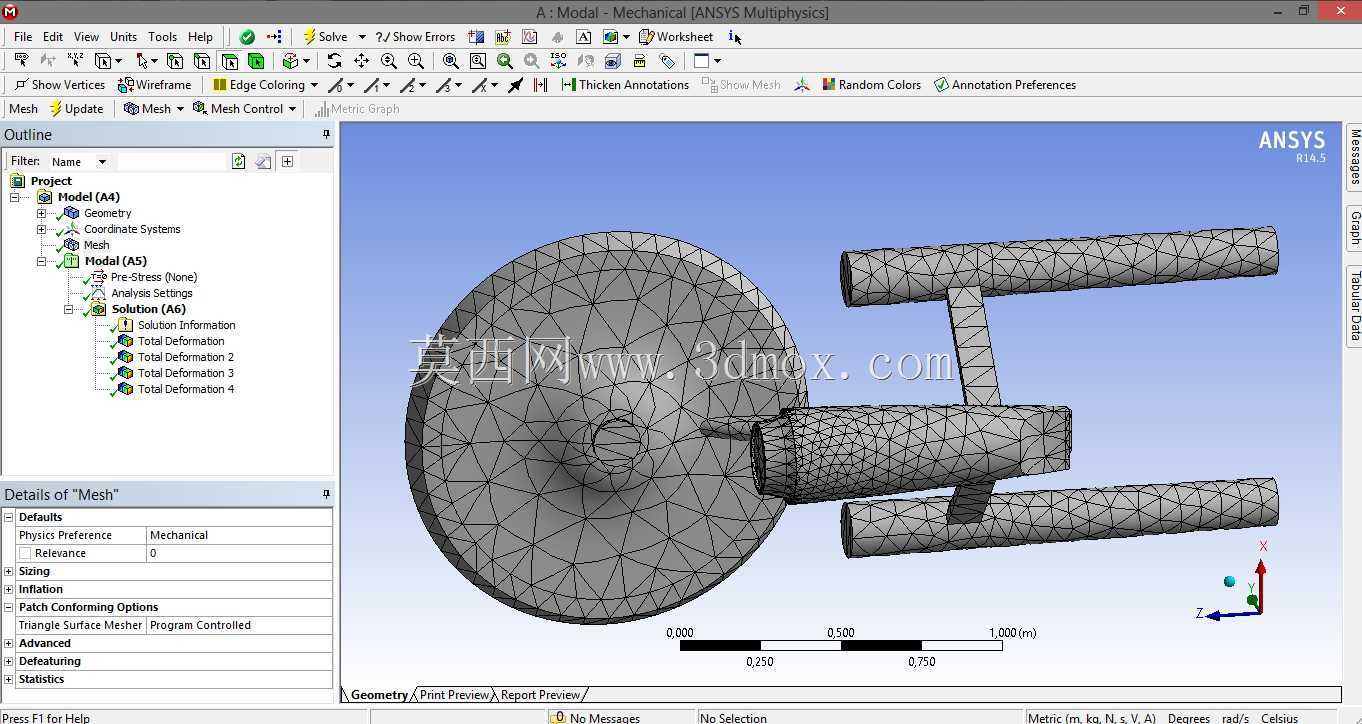This screenshot has width=1362, height=724.
Task: Toggle the black arrow edge direction icon
Action: 516,85
